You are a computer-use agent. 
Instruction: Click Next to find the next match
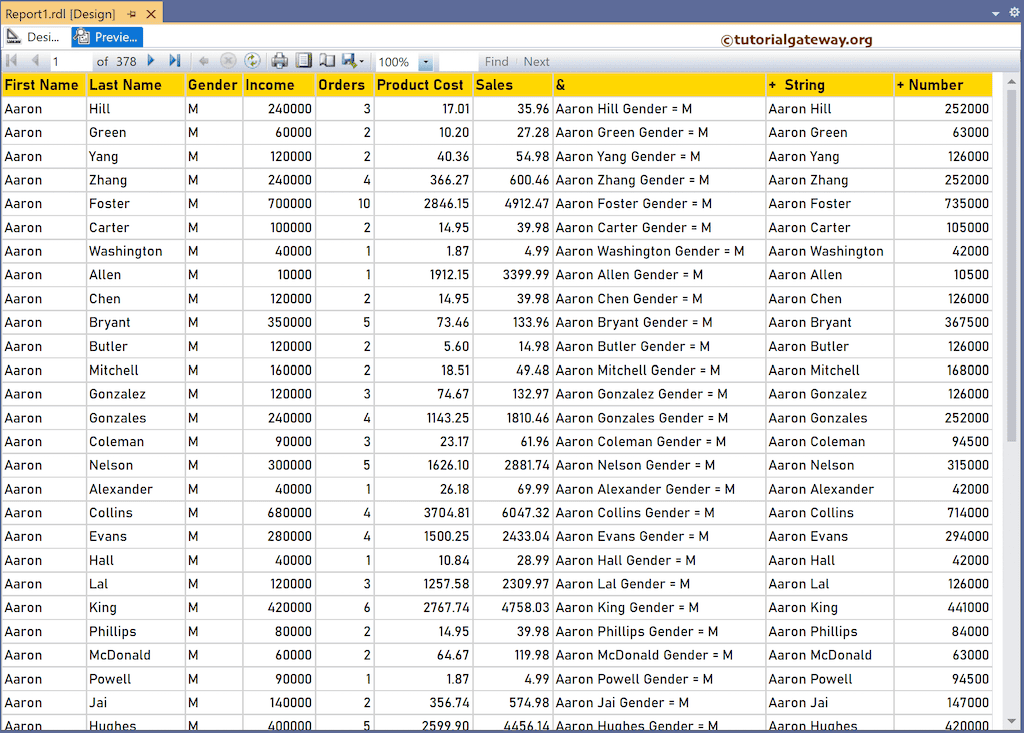[538, 61]
